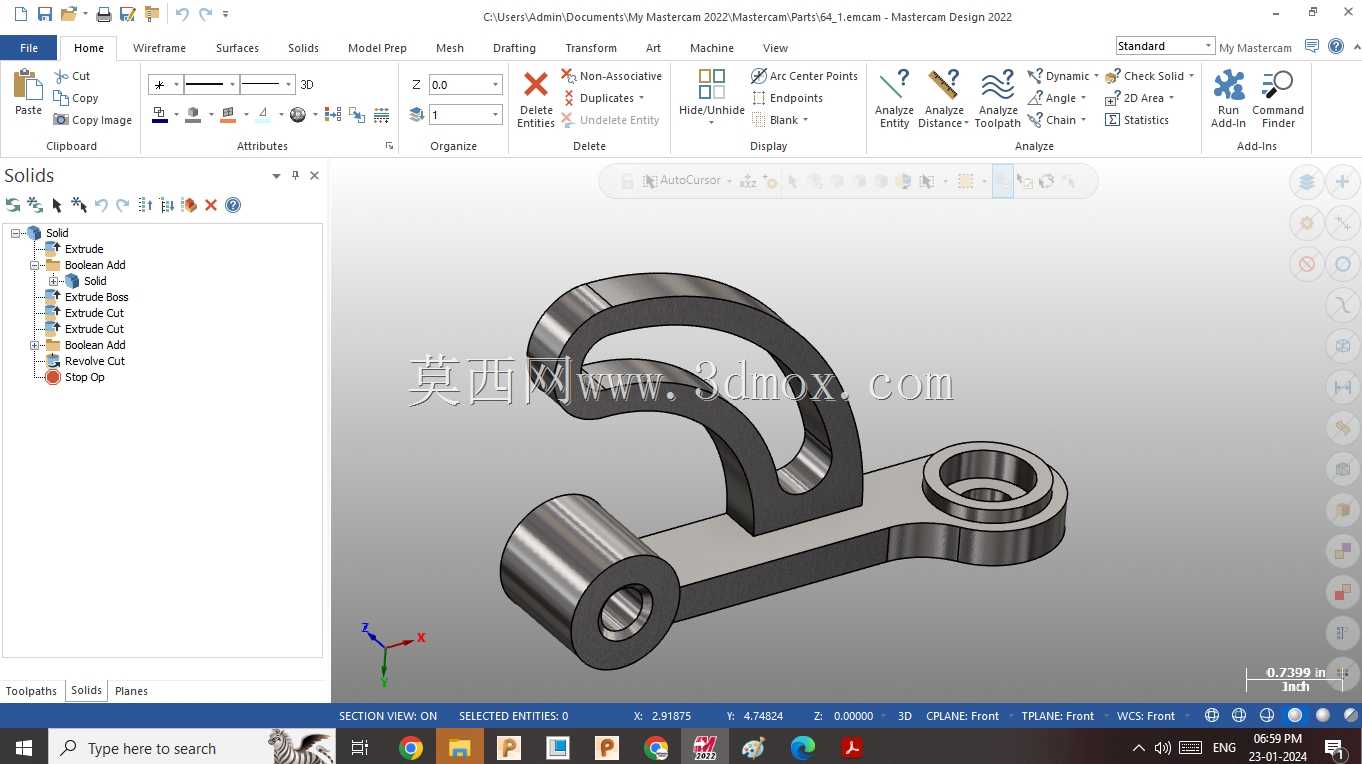Image resolution: width=1362 pixels, height=764 pixels.
Task: Open Duplicates dropdown menu
Action: 603,98
